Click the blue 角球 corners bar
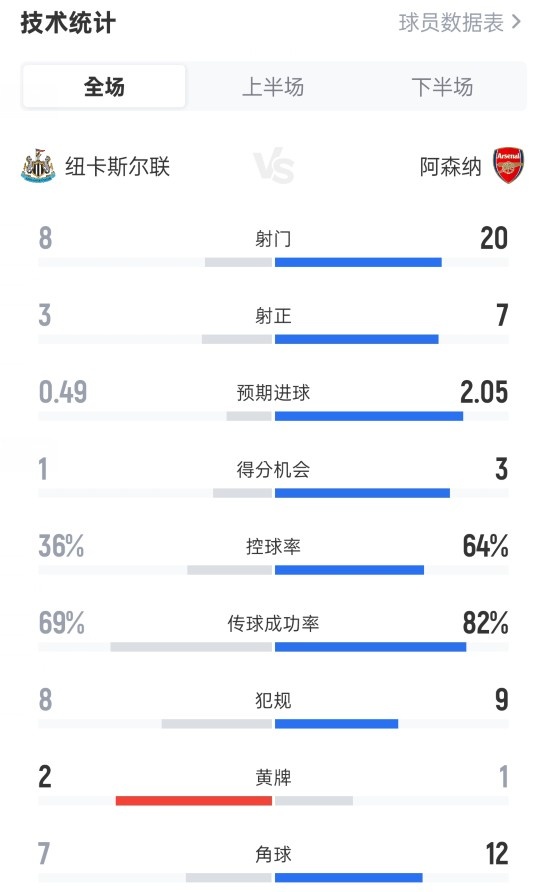Image resolution: width=546 pixels, height=892 pixels. pyautogui.click(x=349, y=878)
